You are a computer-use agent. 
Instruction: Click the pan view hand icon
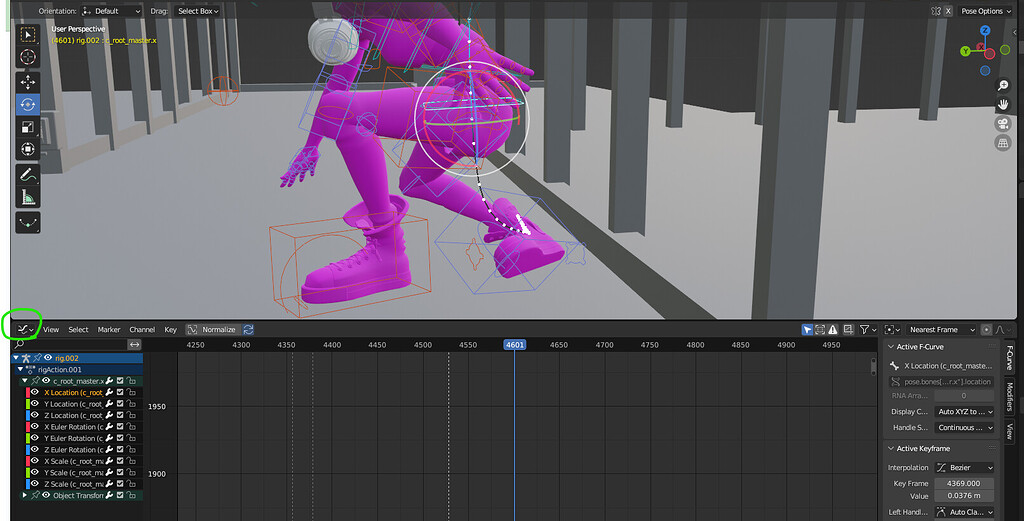(x=1003, y=104)
